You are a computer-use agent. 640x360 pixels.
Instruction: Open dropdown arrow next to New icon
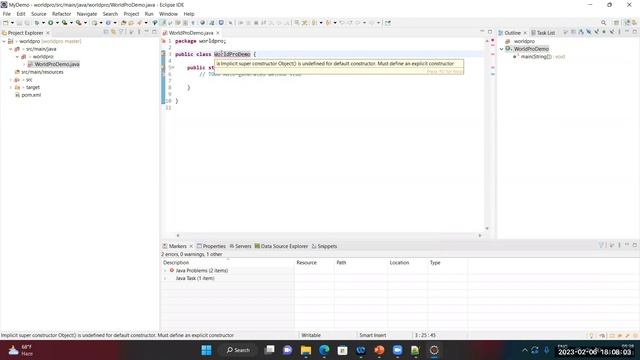(12, 23)
